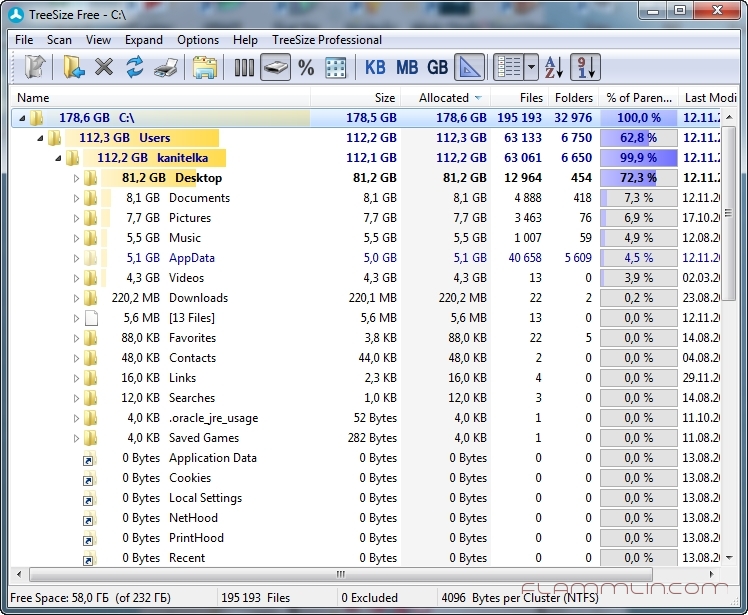748x615 pixels.
Task: Select the Links folder icon
Action: [91, 378]
